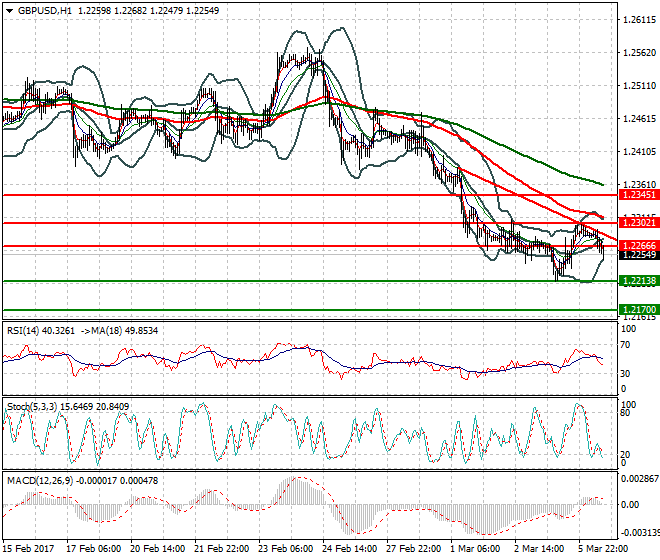Select the Stochastic 80 level scale value
Screen dimensions: 660x560
tap(625, 413)
